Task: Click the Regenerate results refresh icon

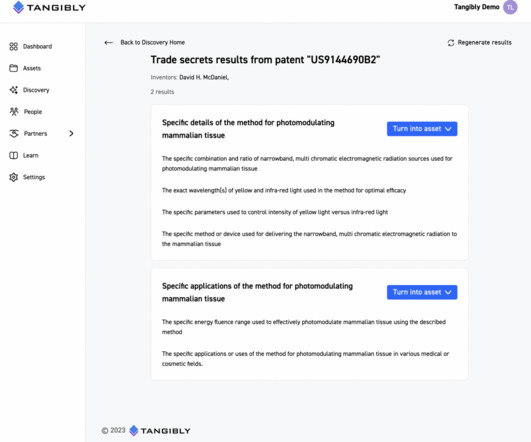Action: (451, 43)
